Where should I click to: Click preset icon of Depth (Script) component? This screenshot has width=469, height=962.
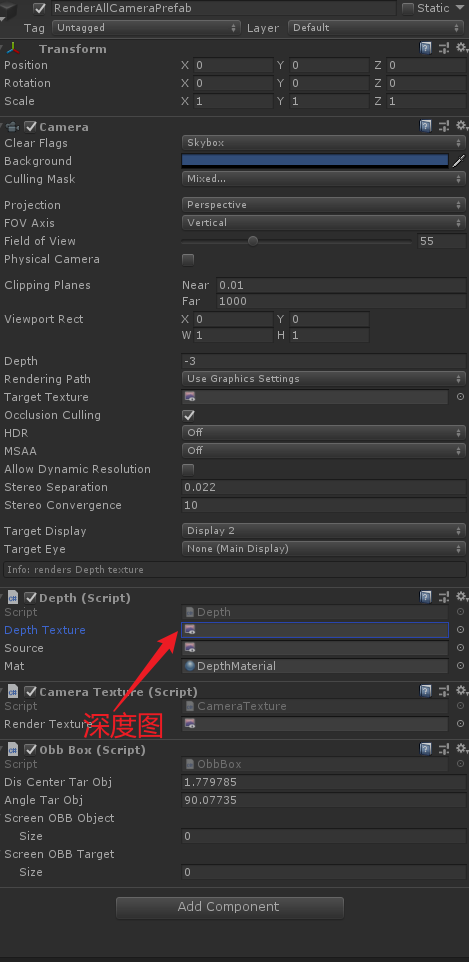point(444,597)
